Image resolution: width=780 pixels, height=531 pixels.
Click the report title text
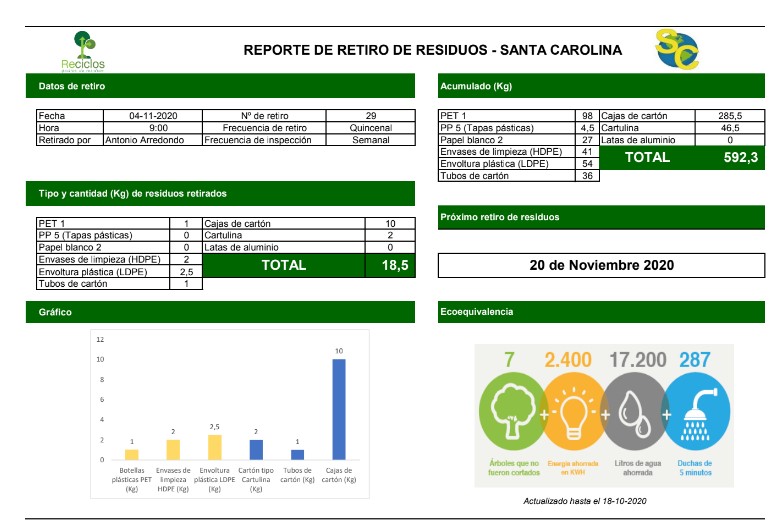tap(433, 50)
